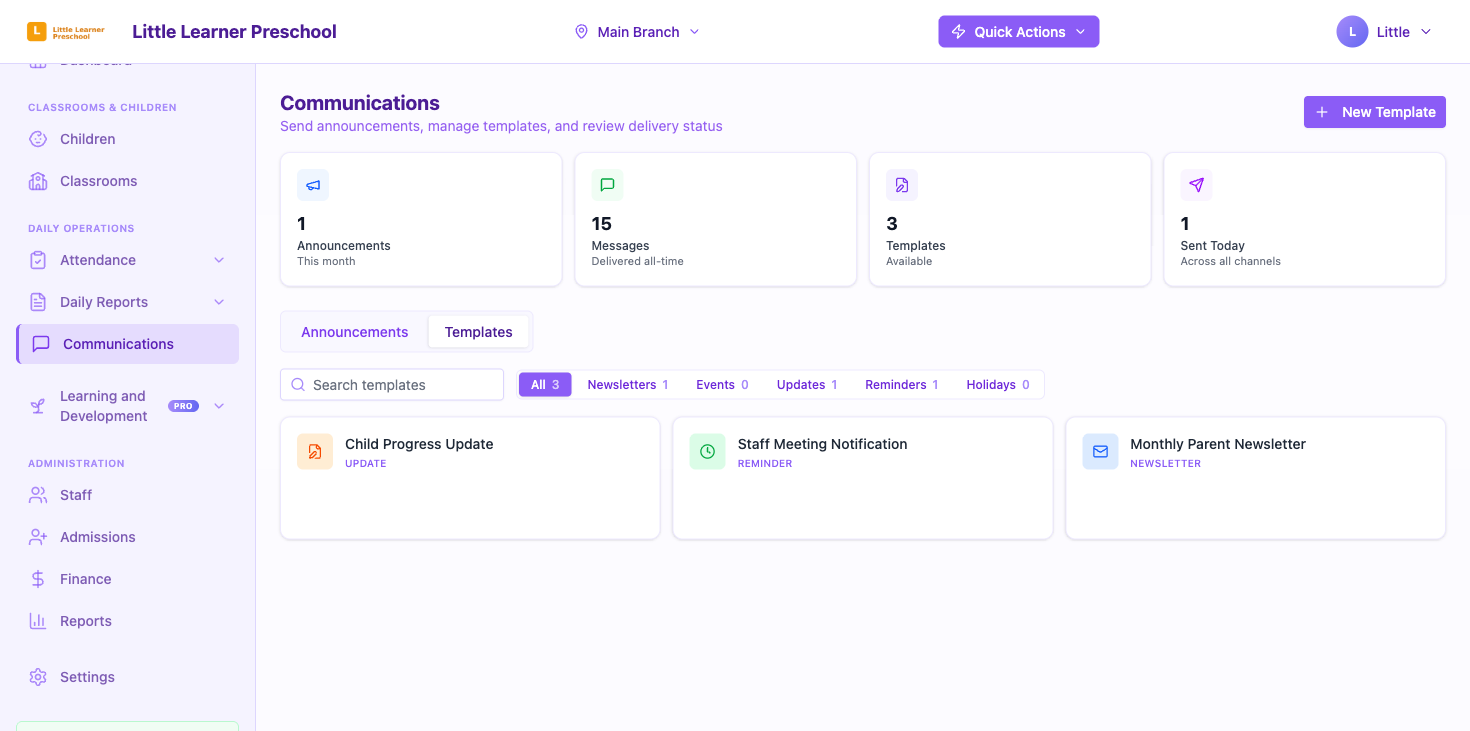Filter templates by All
This screenshot has height=731, width=1470.
click(545, 385)
